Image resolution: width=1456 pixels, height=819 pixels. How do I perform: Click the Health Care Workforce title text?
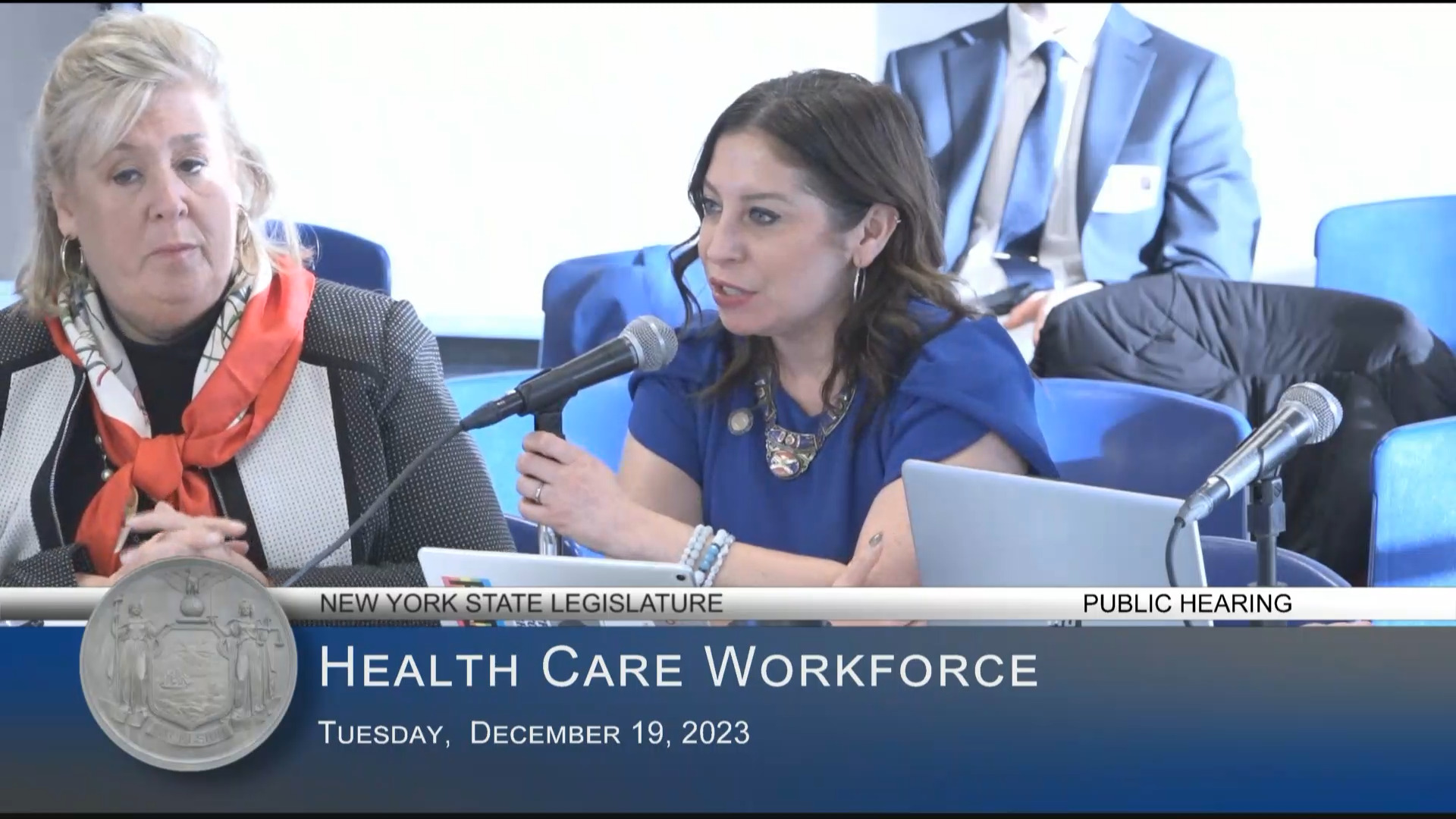pos(678,668)
